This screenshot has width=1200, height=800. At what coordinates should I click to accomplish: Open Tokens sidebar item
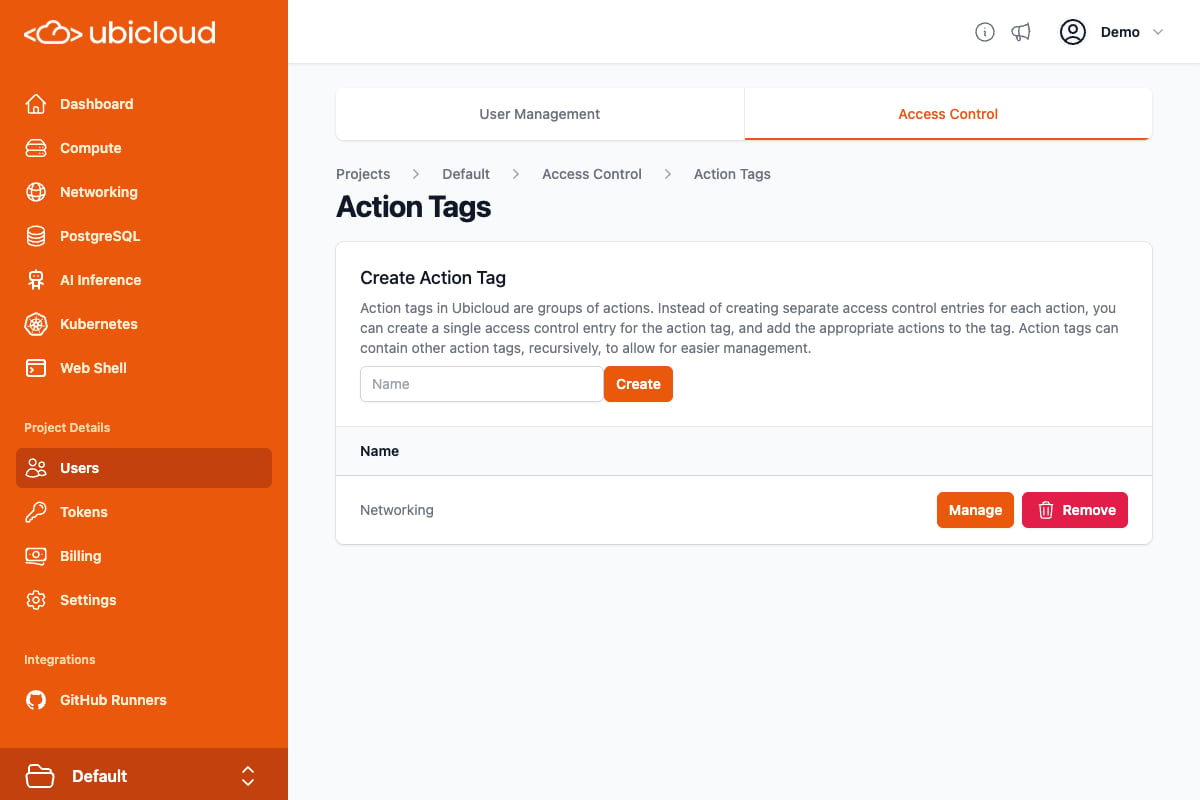tap(144, 512)
